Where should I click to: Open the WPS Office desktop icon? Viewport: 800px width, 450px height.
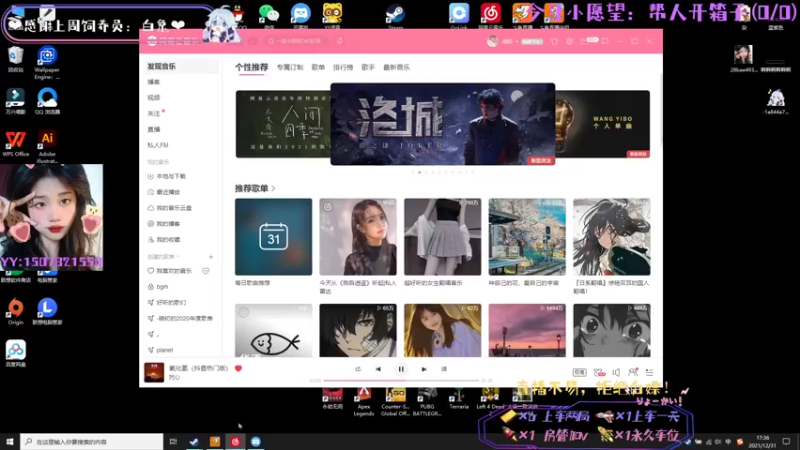coord(15,144)
